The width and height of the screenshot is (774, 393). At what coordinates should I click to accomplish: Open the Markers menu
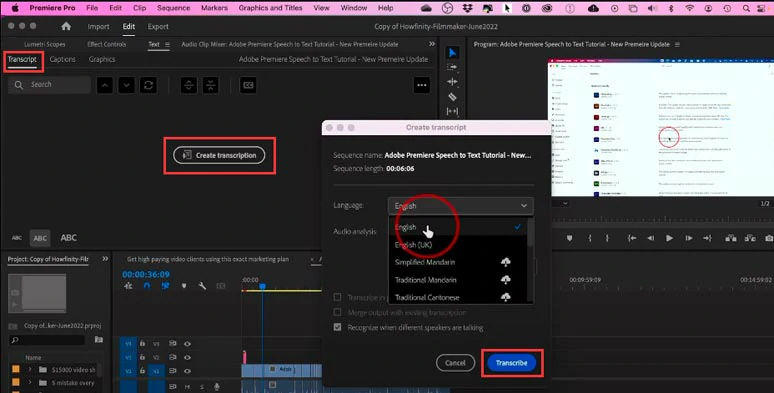click(214, 8)
